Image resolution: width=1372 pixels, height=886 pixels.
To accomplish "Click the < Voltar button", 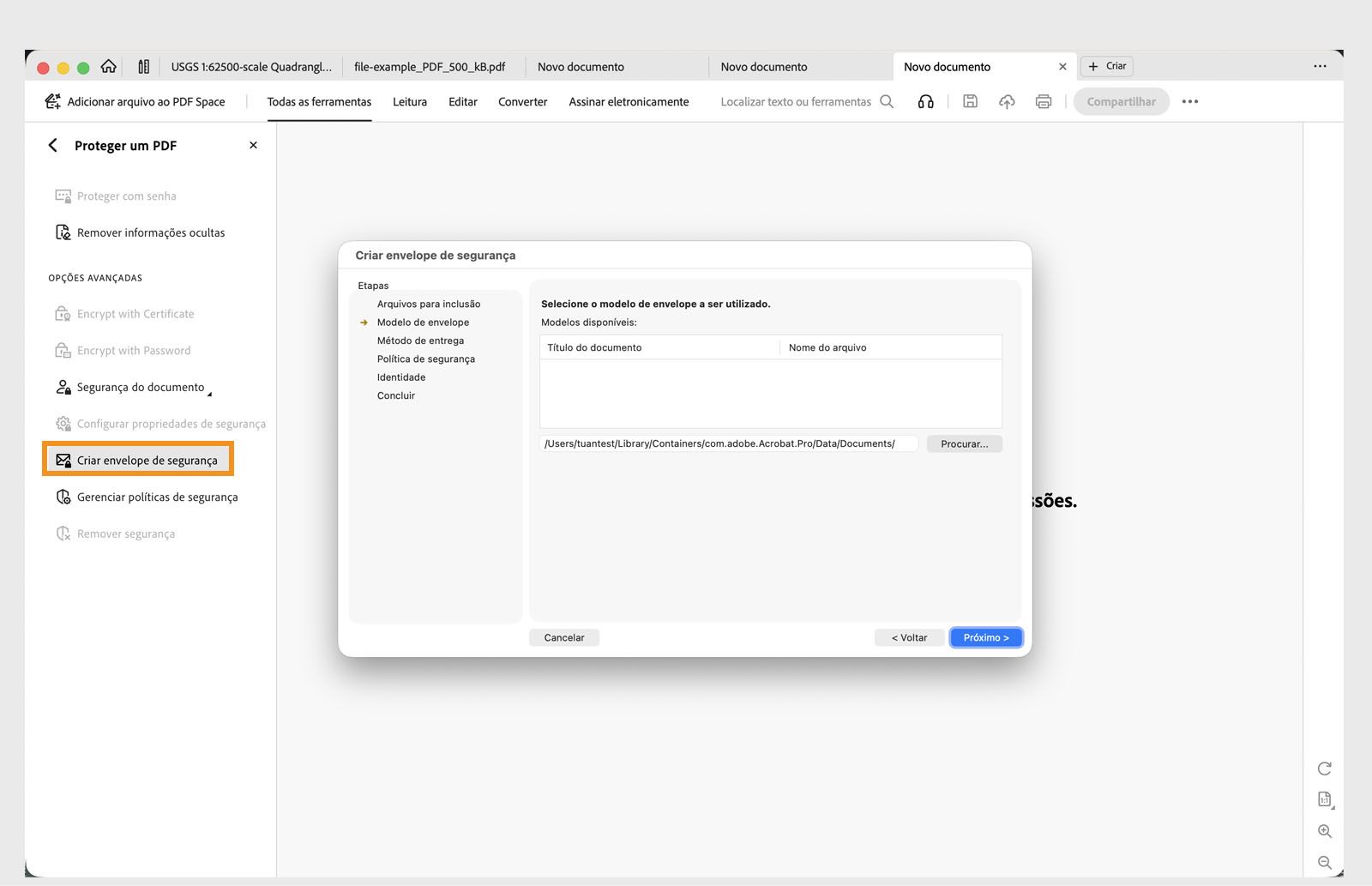I will (910, 637).
